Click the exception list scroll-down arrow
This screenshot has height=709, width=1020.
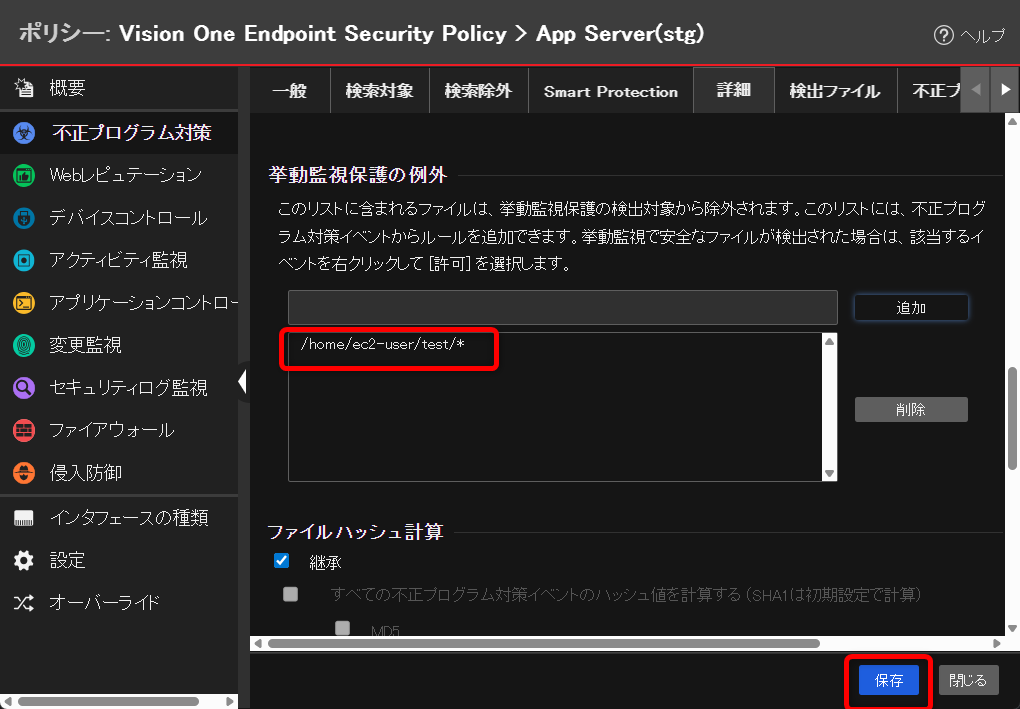[x=829, y=474]
